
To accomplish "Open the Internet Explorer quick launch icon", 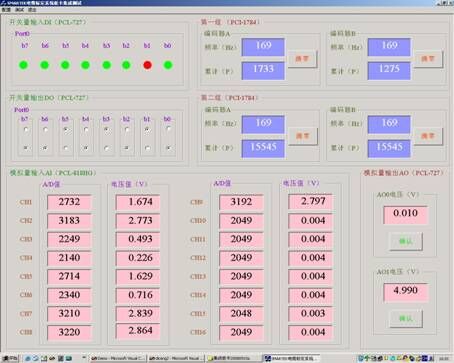I will [x=28, y=359].
